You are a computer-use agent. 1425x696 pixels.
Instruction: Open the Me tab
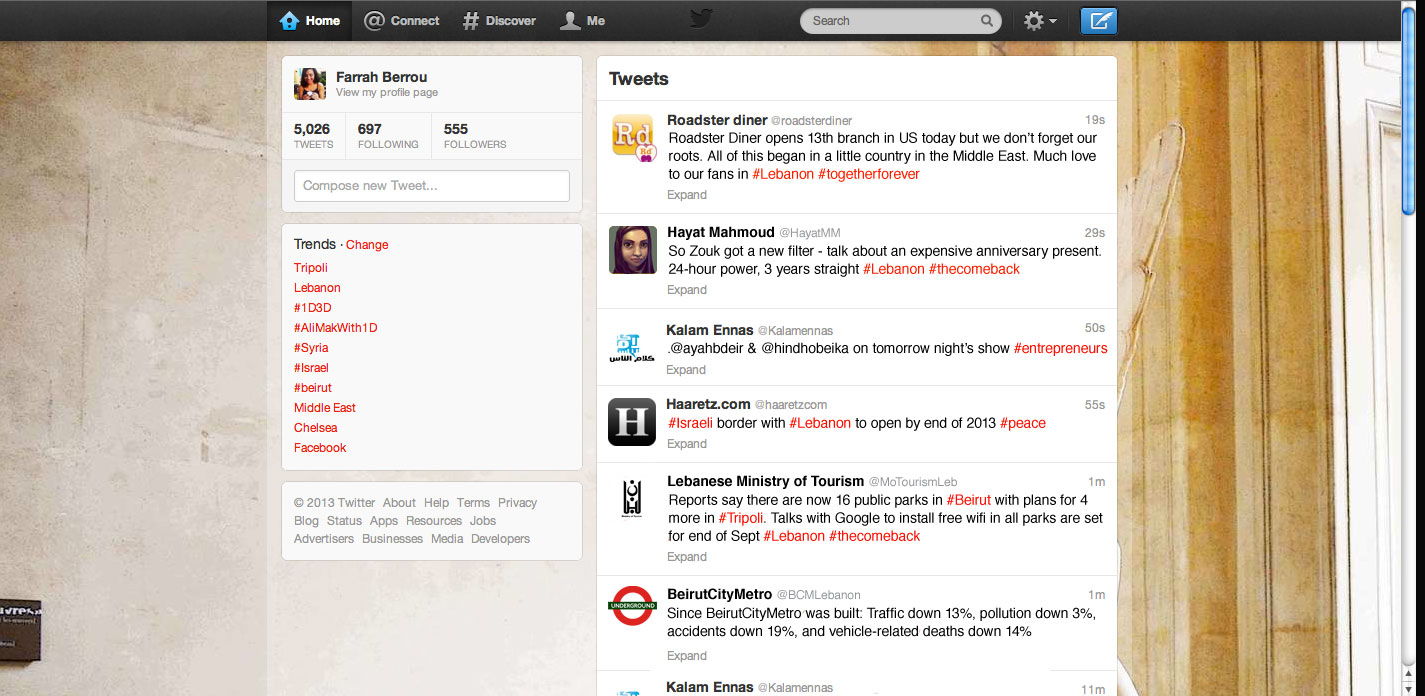583,21
